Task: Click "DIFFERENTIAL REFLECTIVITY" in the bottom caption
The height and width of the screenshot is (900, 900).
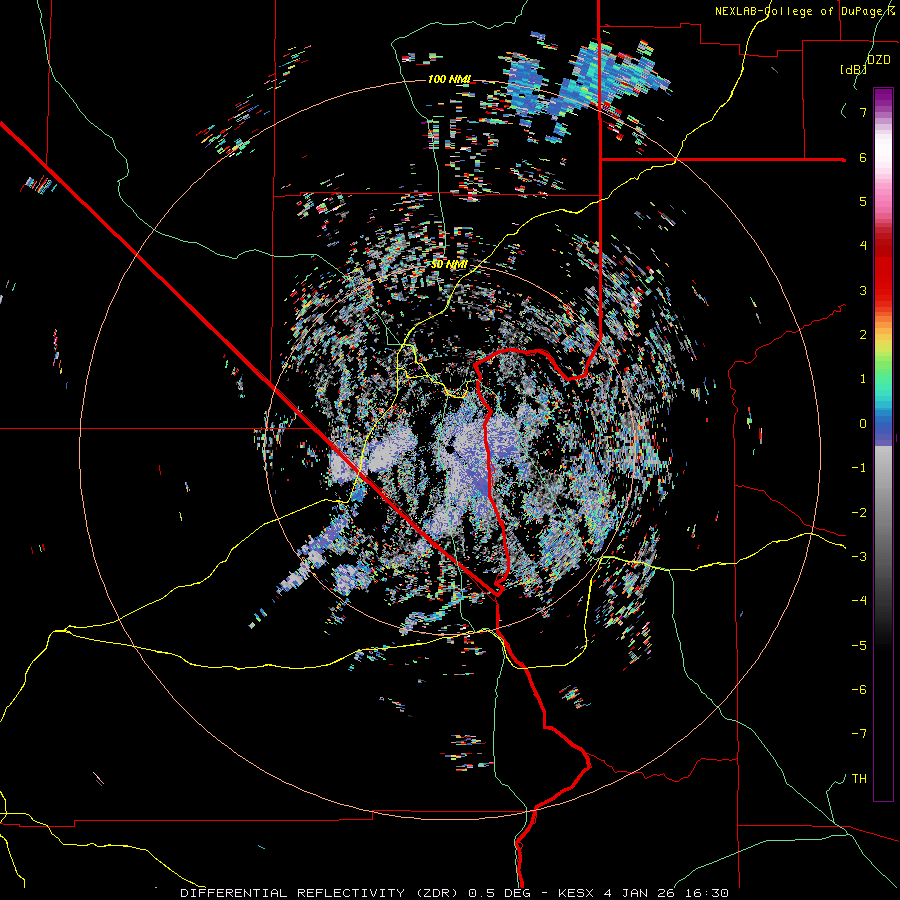Action: pyautogui.click(x=292, y=893)
